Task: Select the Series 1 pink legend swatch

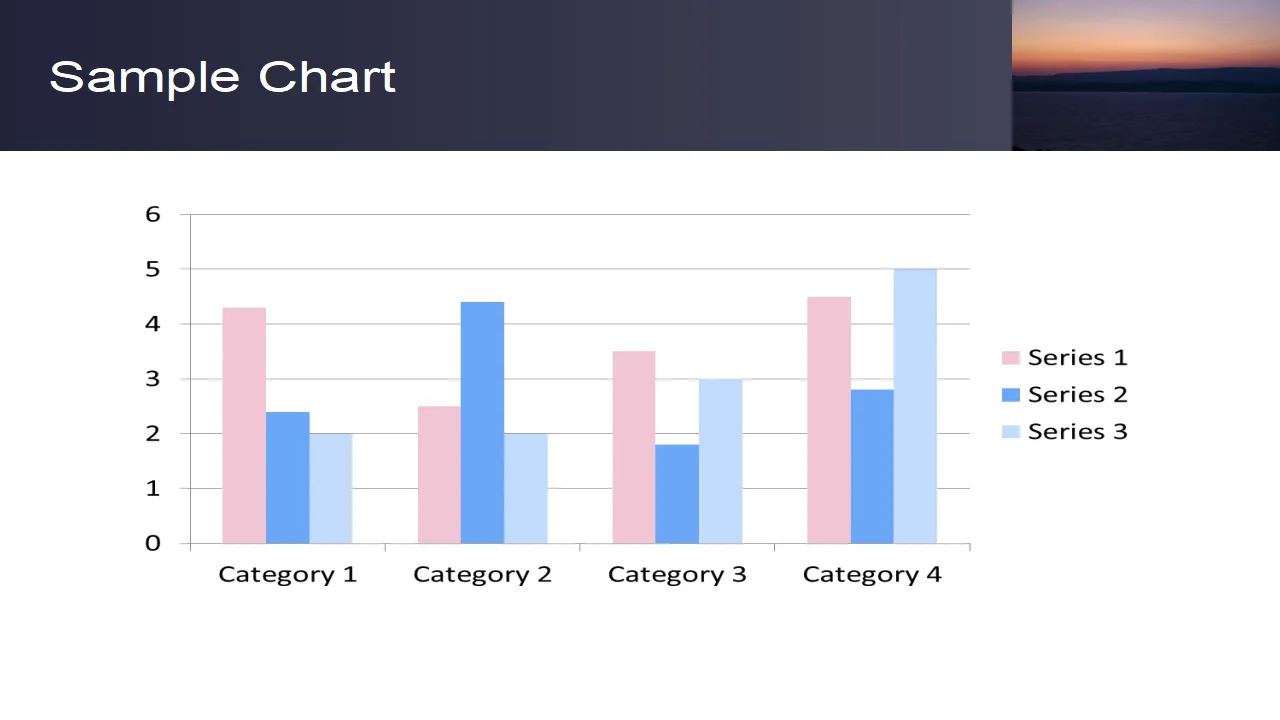Action: [x=1011, y=358]
